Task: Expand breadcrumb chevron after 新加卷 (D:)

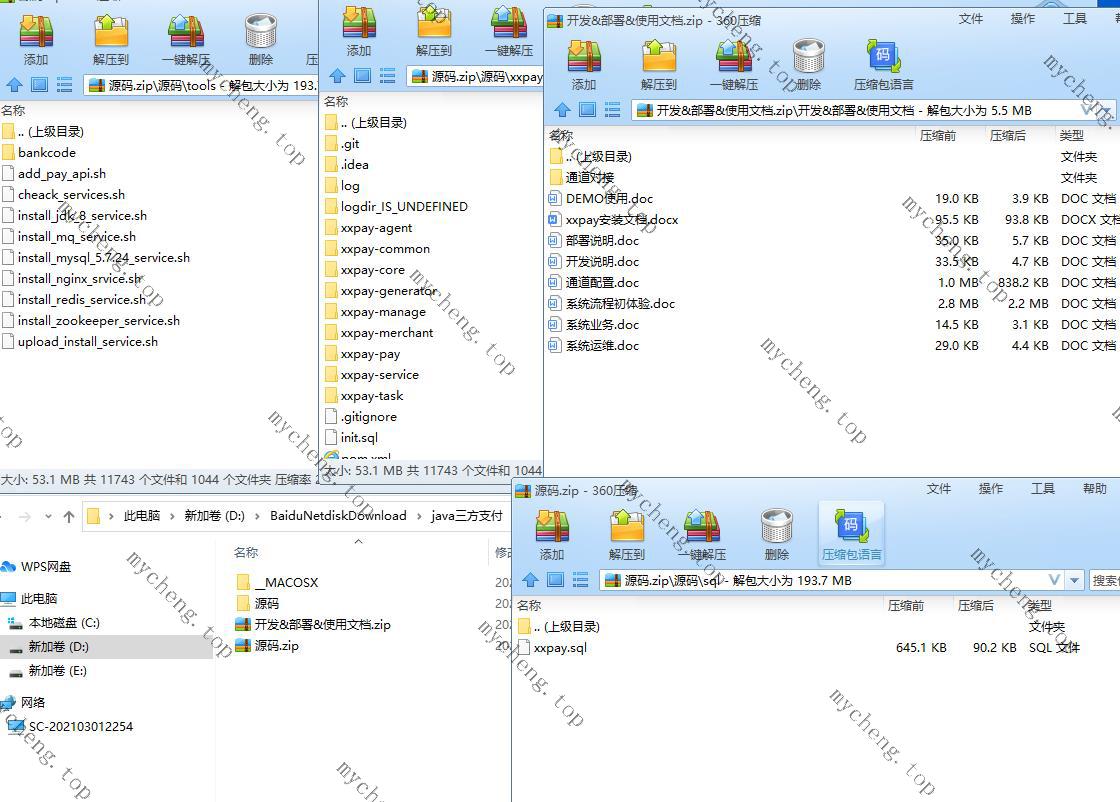Action: (257, 516)
